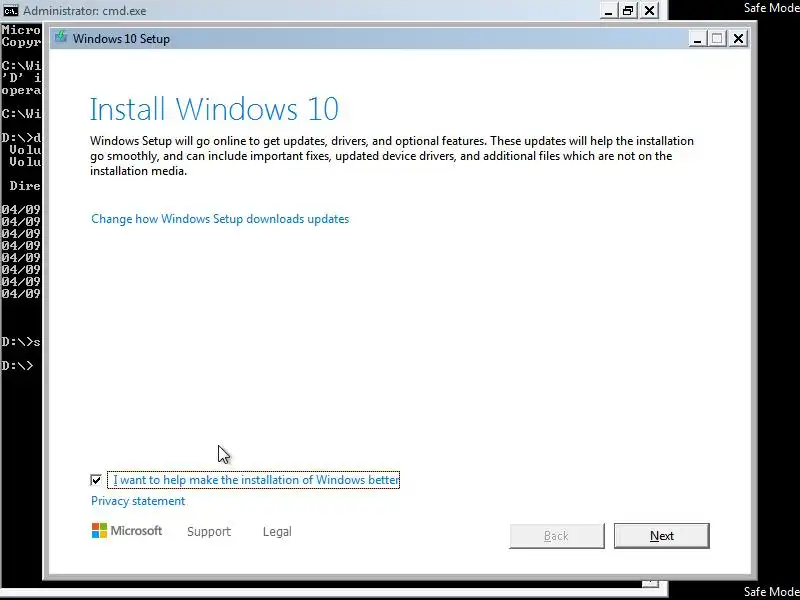Click the disabled Back button
This screenshot has width=800, height=600.
[x=557, y=536]
